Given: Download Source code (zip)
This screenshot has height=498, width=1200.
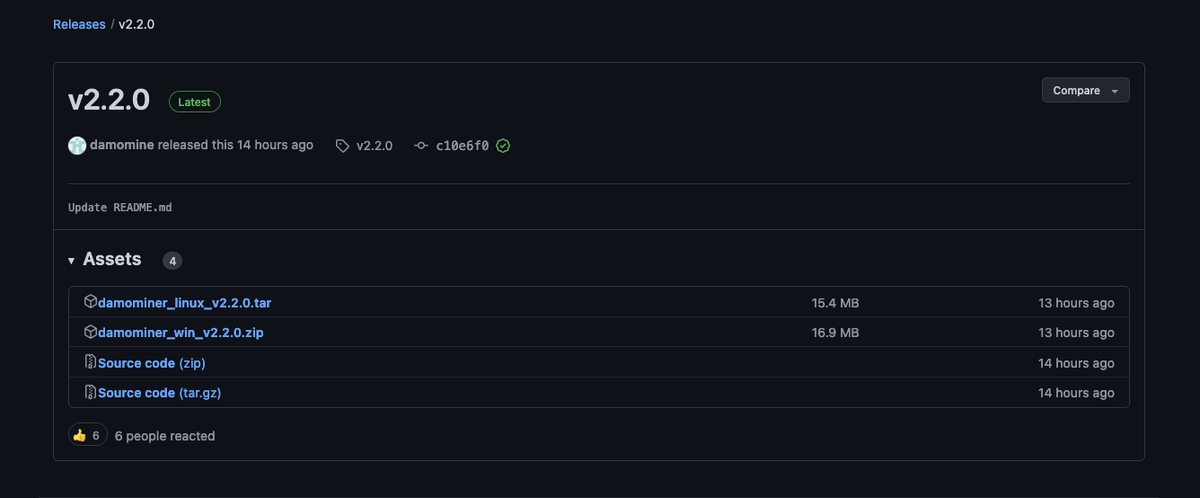Looking at the screenshot, I should coord(151,363).
